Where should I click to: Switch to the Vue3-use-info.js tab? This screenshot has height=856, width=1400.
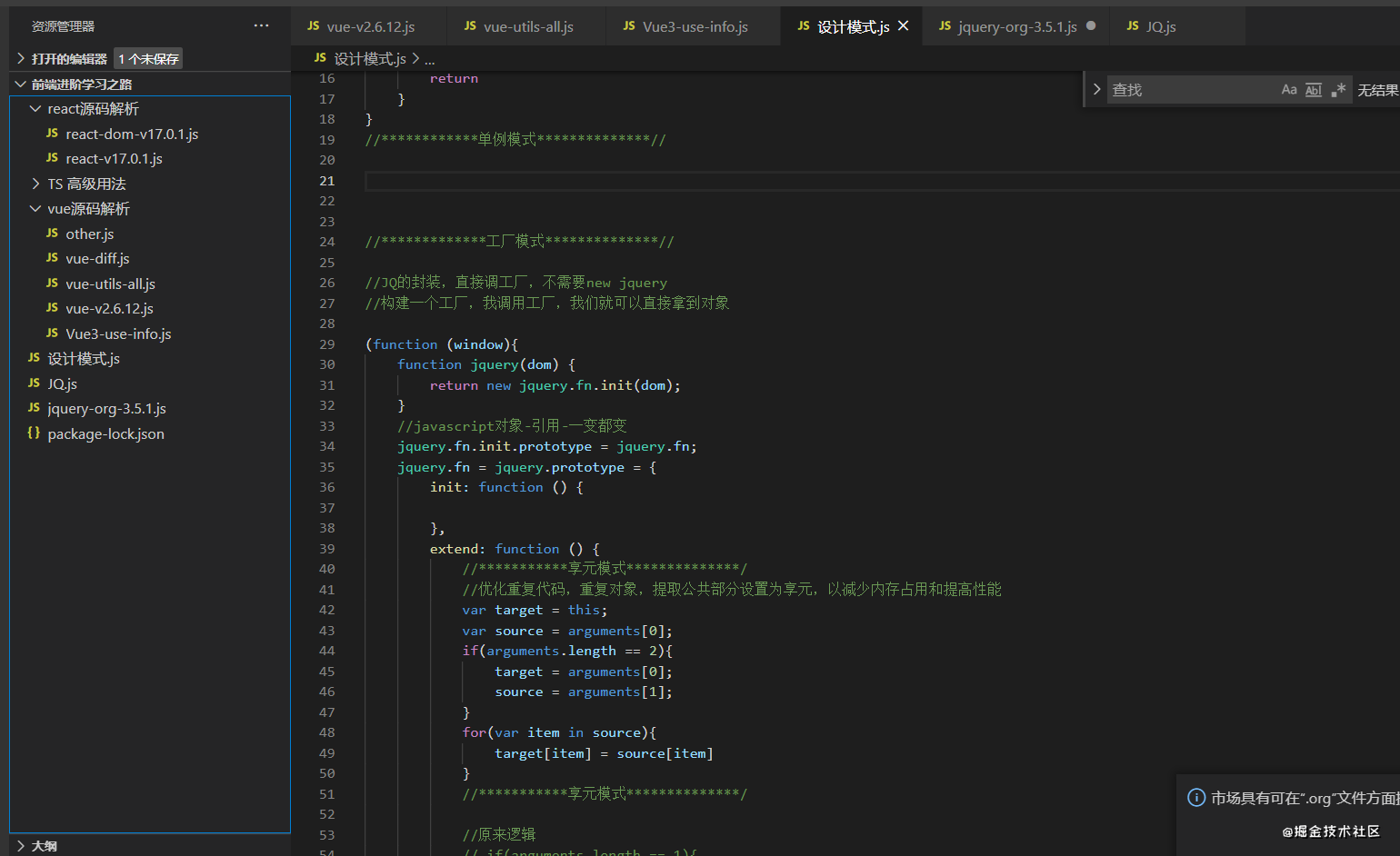point(695,26)
